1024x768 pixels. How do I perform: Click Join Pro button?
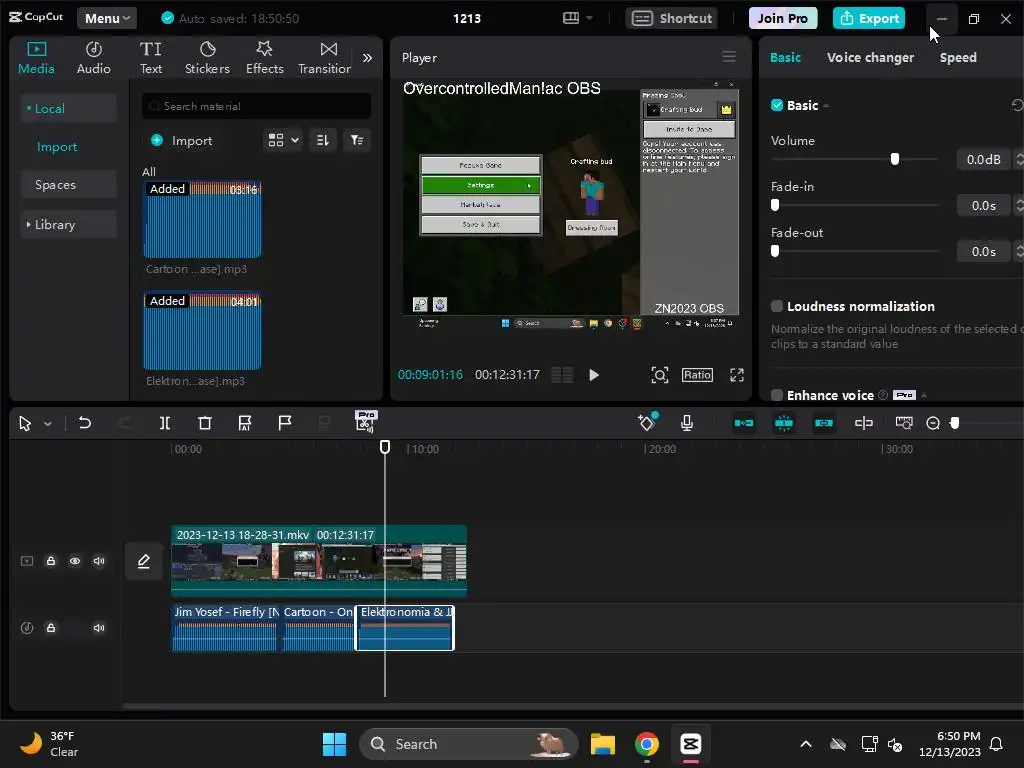(782, 18)
